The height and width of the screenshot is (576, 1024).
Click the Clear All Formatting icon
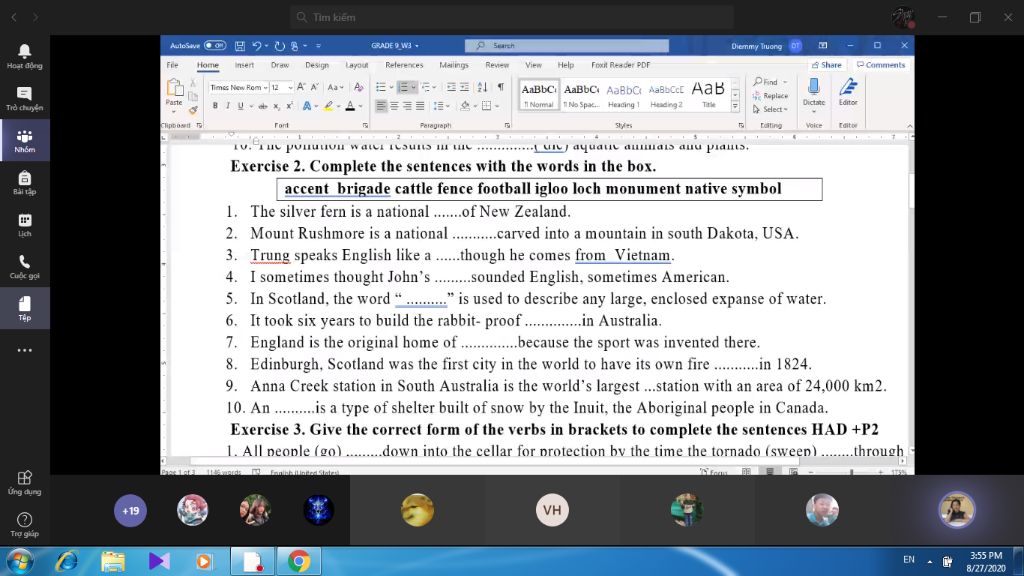click(359, 87)
